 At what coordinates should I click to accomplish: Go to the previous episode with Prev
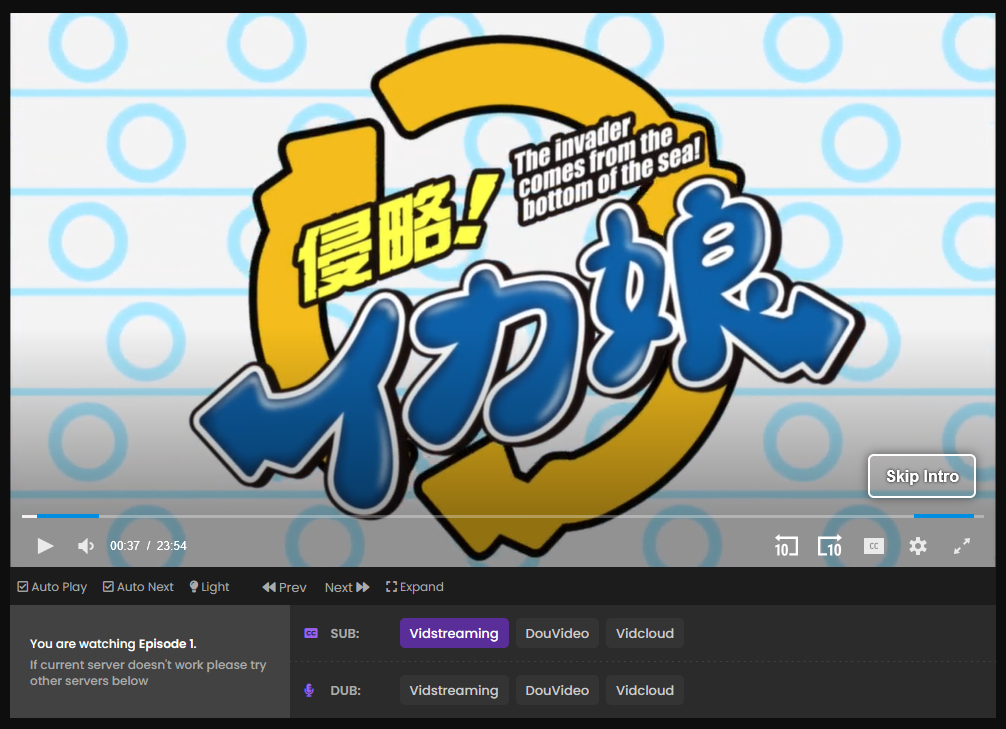(284, 587)
